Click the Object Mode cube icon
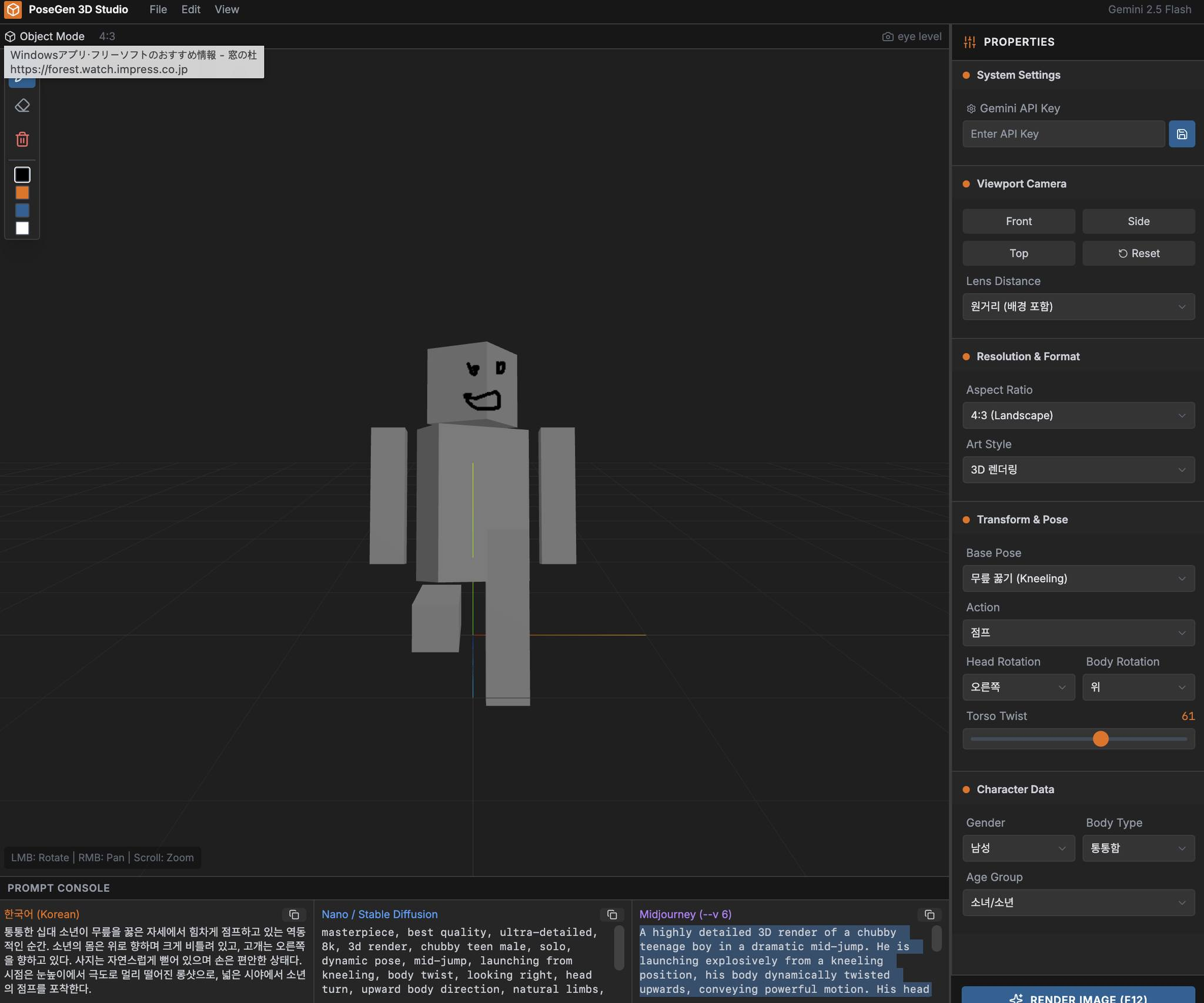 click(x=10, y=36)
